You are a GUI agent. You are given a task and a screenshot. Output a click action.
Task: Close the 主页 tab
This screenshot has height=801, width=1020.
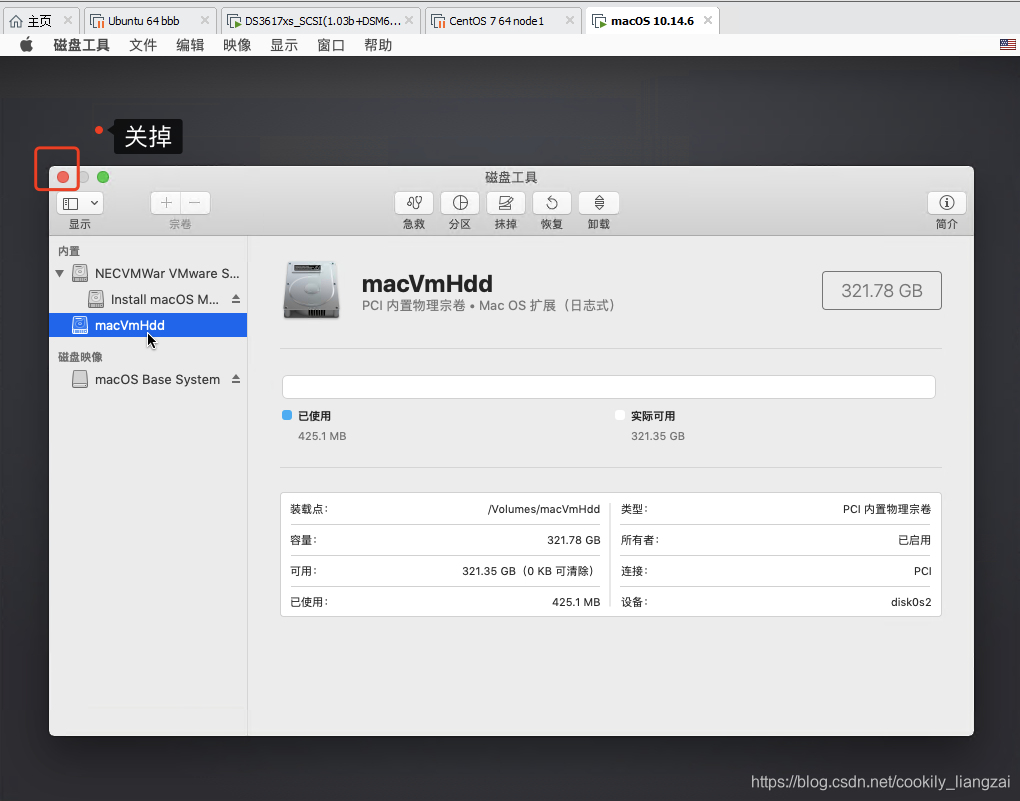pyautogui.click(x=68, y=20)
